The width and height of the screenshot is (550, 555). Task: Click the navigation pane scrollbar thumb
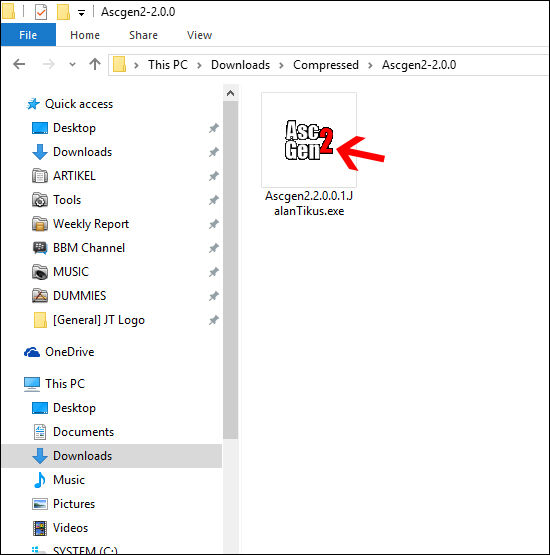(230, 270)
